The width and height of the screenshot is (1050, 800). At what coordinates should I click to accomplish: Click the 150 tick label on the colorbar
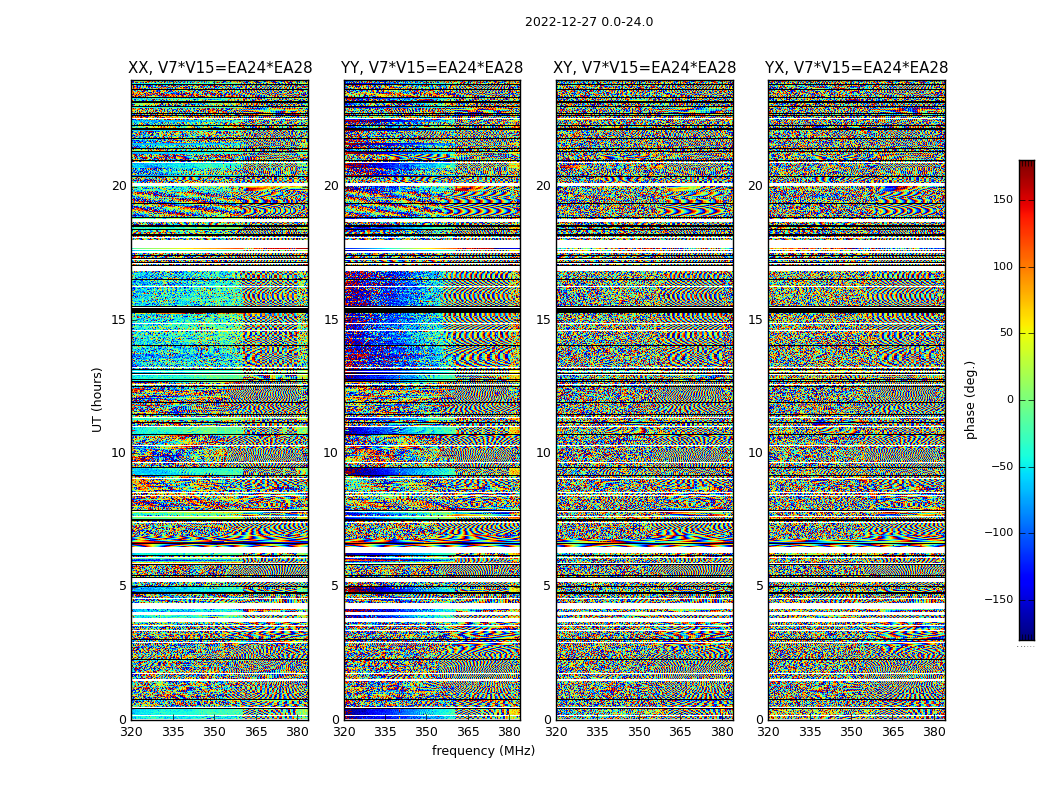click(x=1003, y=200)
